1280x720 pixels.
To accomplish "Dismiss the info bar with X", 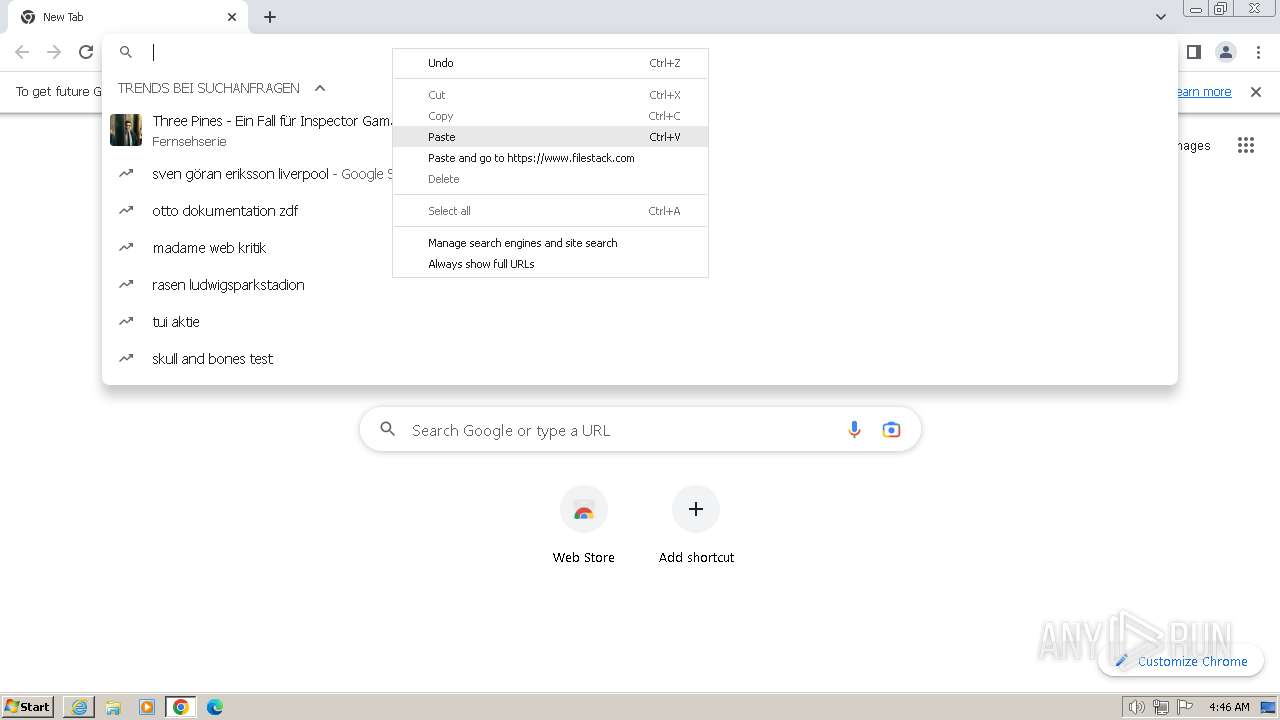I will (1256, 92).
